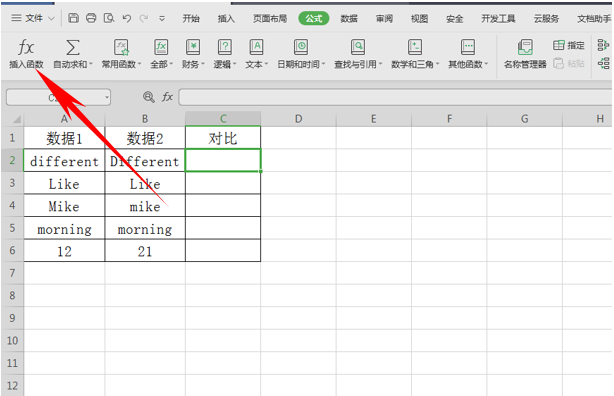614x396 pixels.
Task: Click the "数据2" header cell
Action: pyautogui.click(x=145, y=138)
